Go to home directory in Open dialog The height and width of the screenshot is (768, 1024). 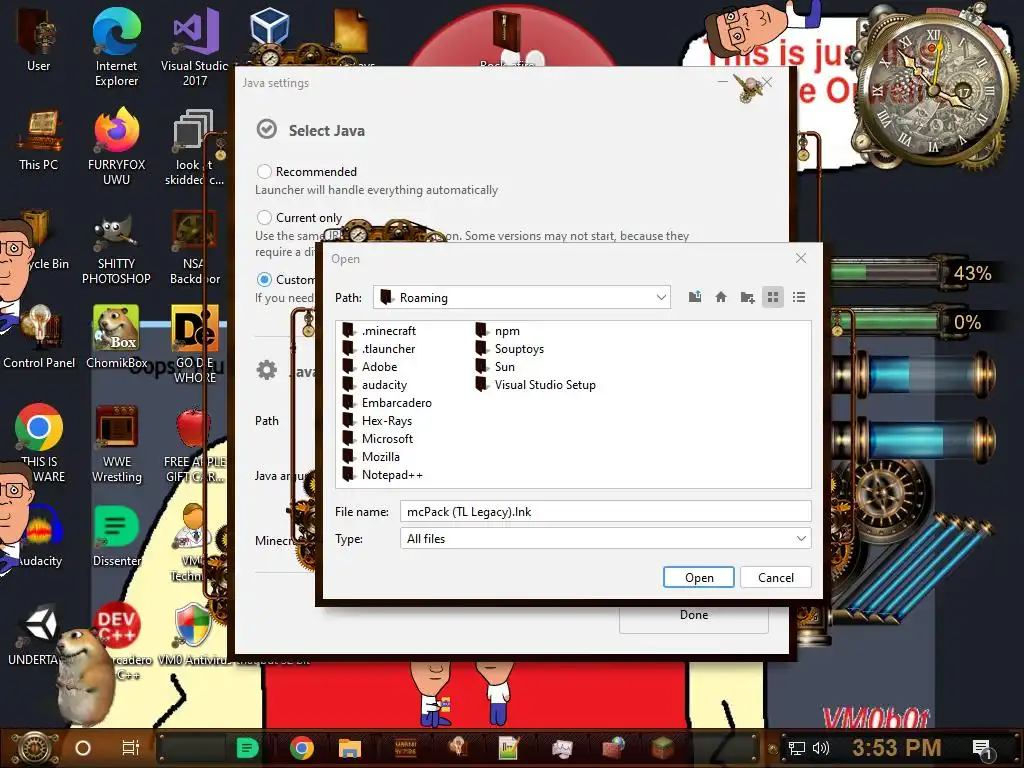coord(721,297)
